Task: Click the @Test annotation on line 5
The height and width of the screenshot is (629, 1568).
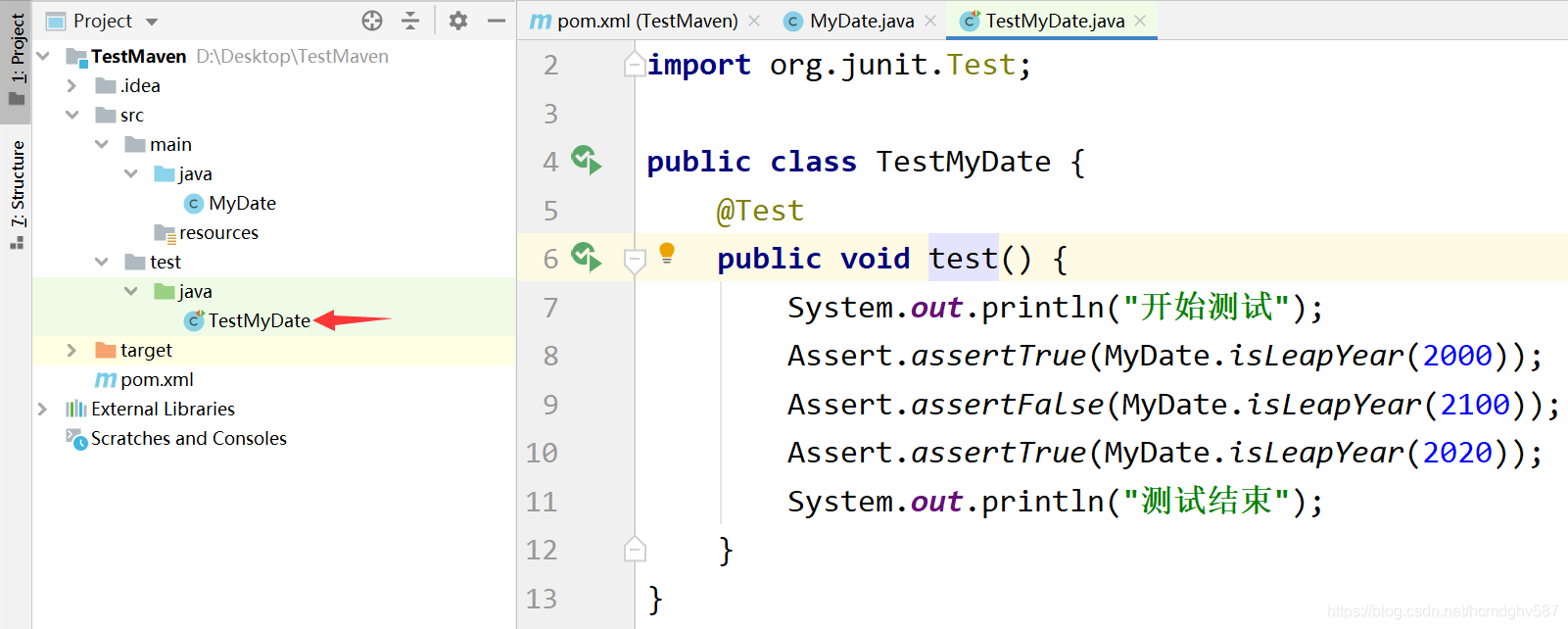Action: point(760,211)
